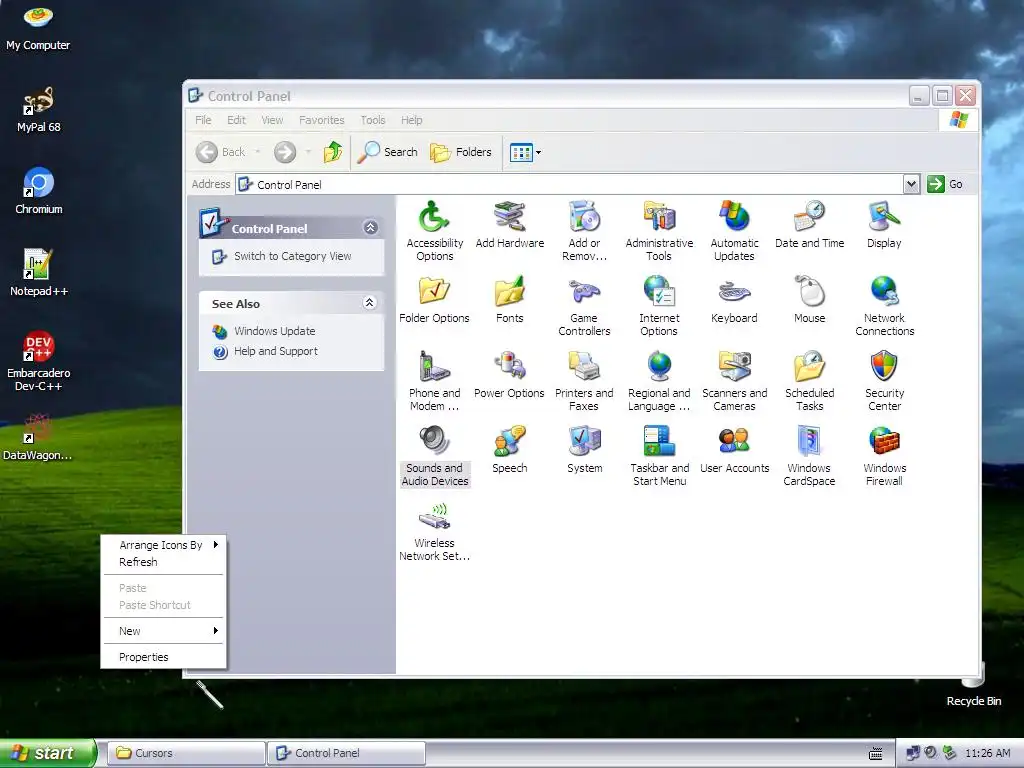Select Add or Remove Programs icon
Viewport: 1024px width, 768px height.
point(584,231)
